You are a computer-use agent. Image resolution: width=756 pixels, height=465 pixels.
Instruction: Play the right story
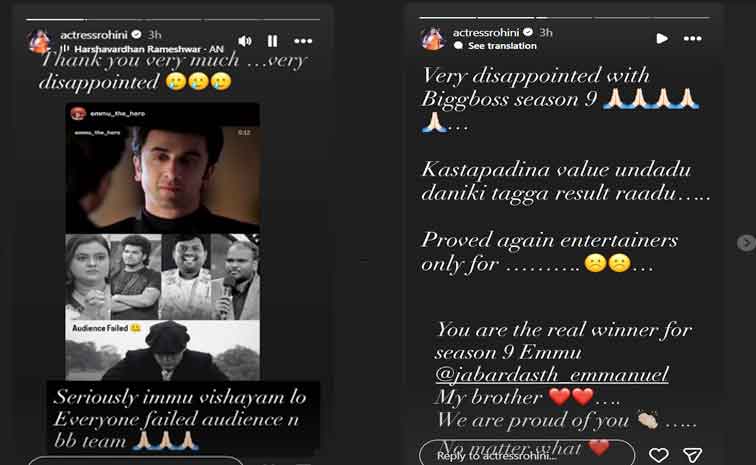point(662,39)
